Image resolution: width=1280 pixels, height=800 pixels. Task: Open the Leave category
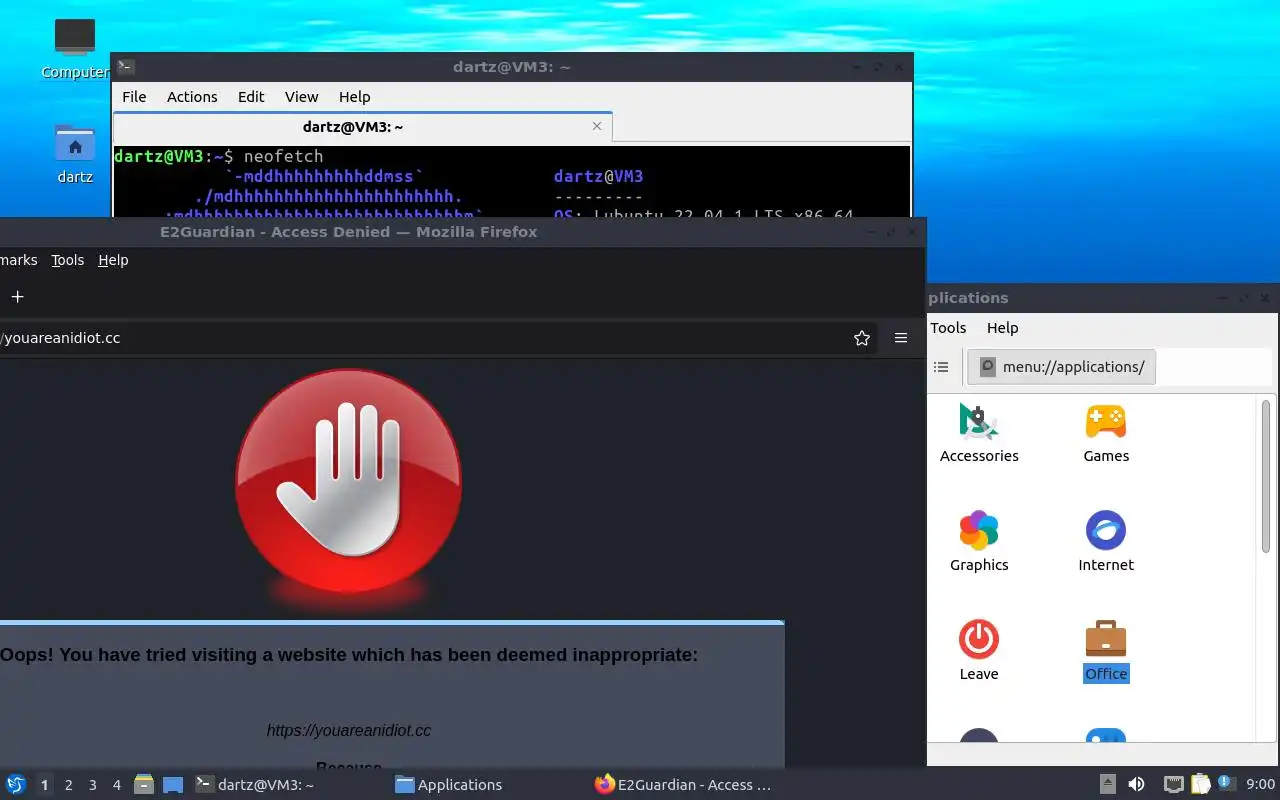pyautogui.click(x=979, y=651)
